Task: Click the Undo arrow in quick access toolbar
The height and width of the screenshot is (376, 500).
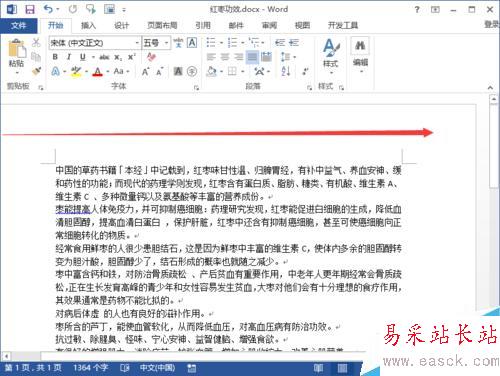Action: [48, 9]
